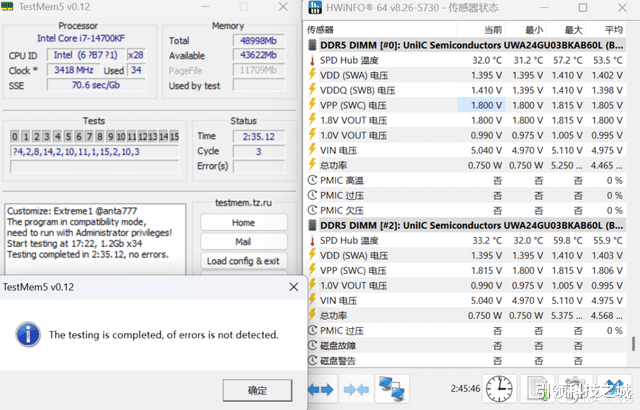Click the Load config & exit button
The width and height of the screenshot is (640, 410).
(x=243, y=261)
